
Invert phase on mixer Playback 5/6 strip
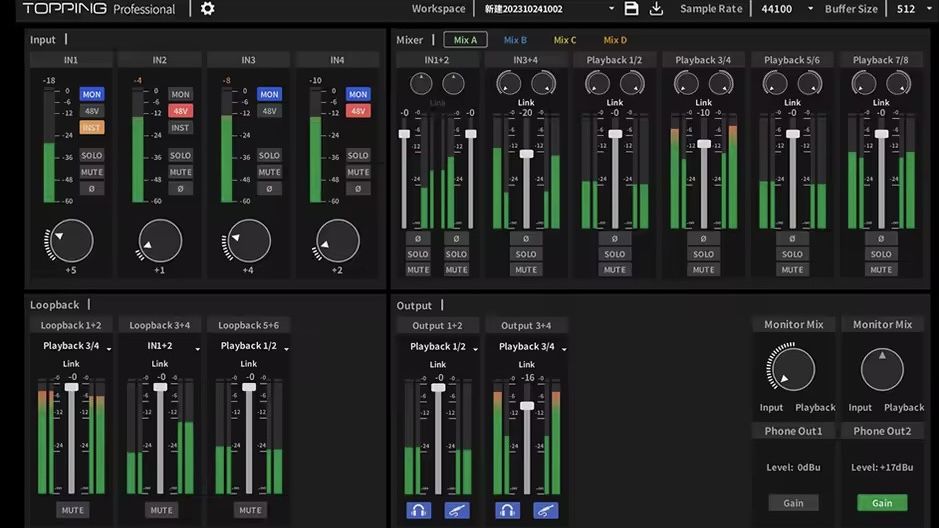[x=792, y=238]
